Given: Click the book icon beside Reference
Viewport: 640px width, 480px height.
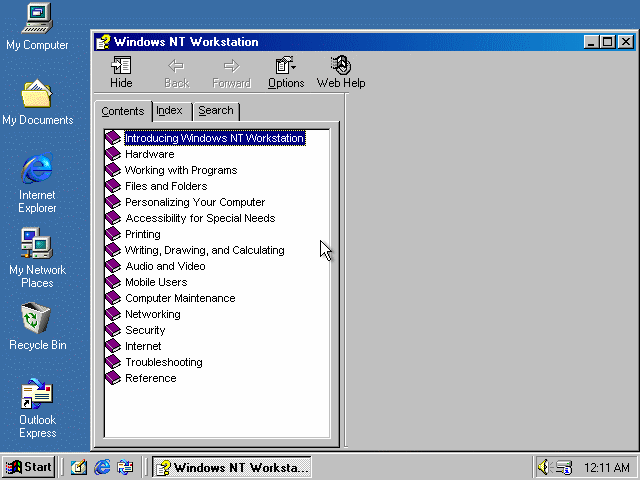Looking at the screenshot, I should pyautogui.click(x=113, y=378).
